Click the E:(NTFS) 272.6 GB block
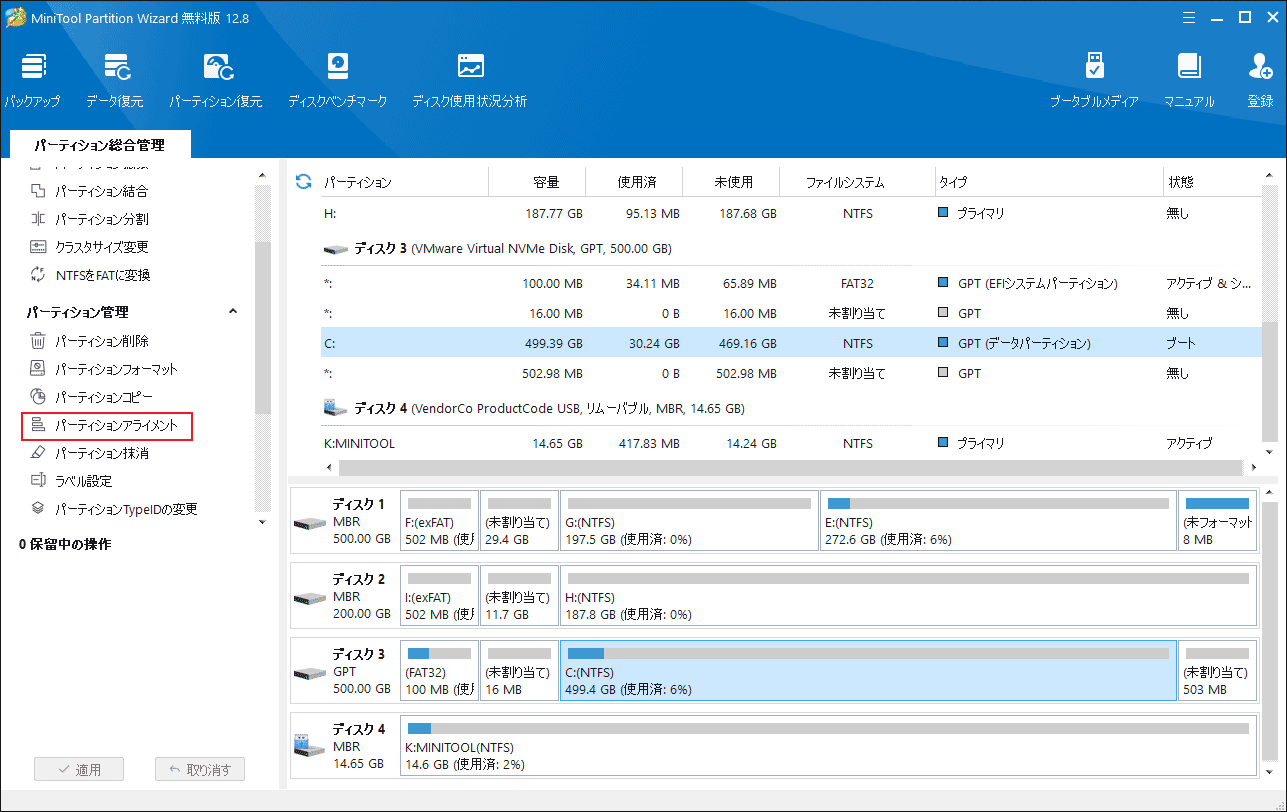 coord(998,521)
